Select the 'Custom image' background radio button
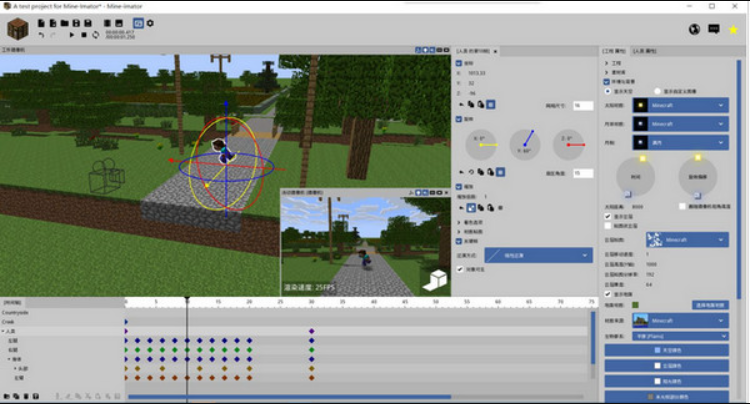The width and height of the screenshot is (750, 404). tap(658, 91)
